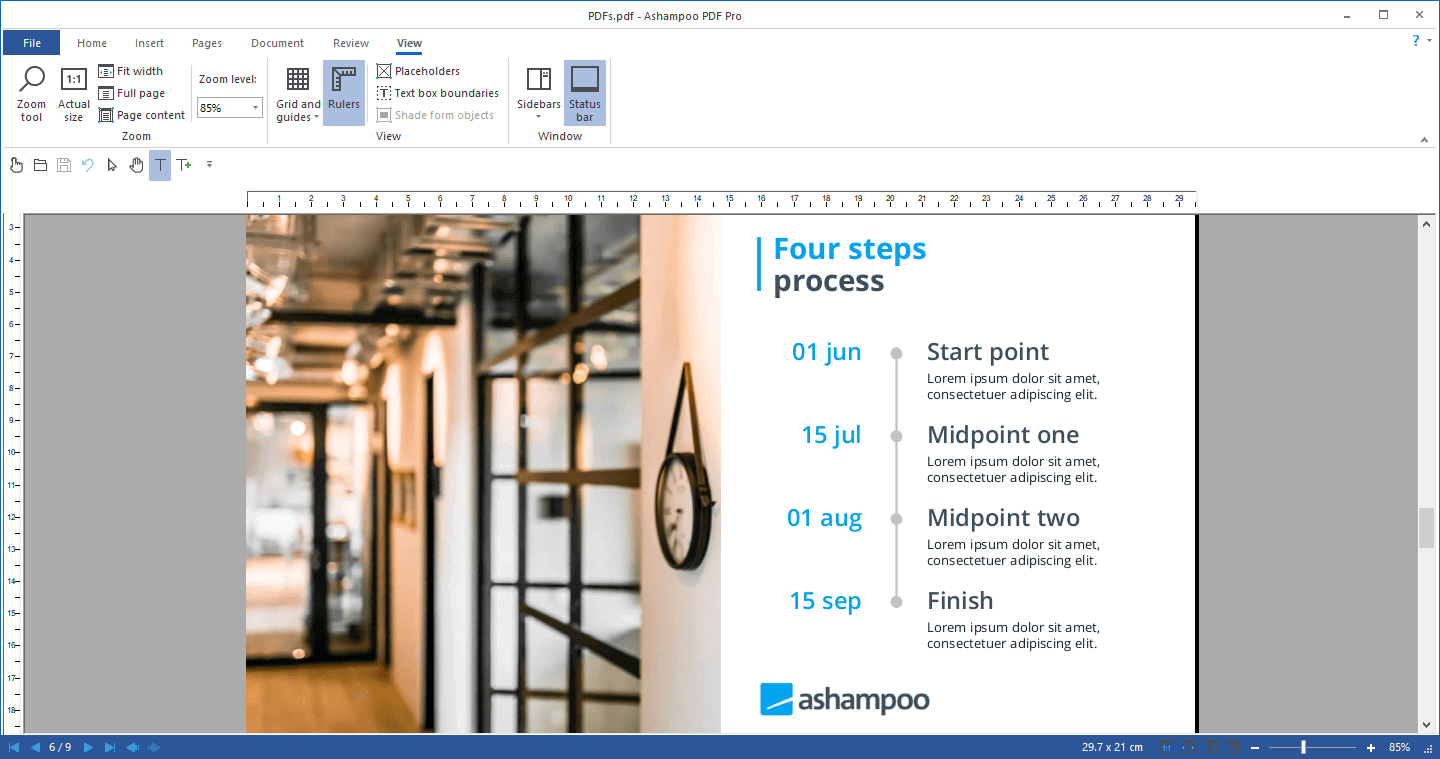Go to the next page arrow

coord(87,746)
